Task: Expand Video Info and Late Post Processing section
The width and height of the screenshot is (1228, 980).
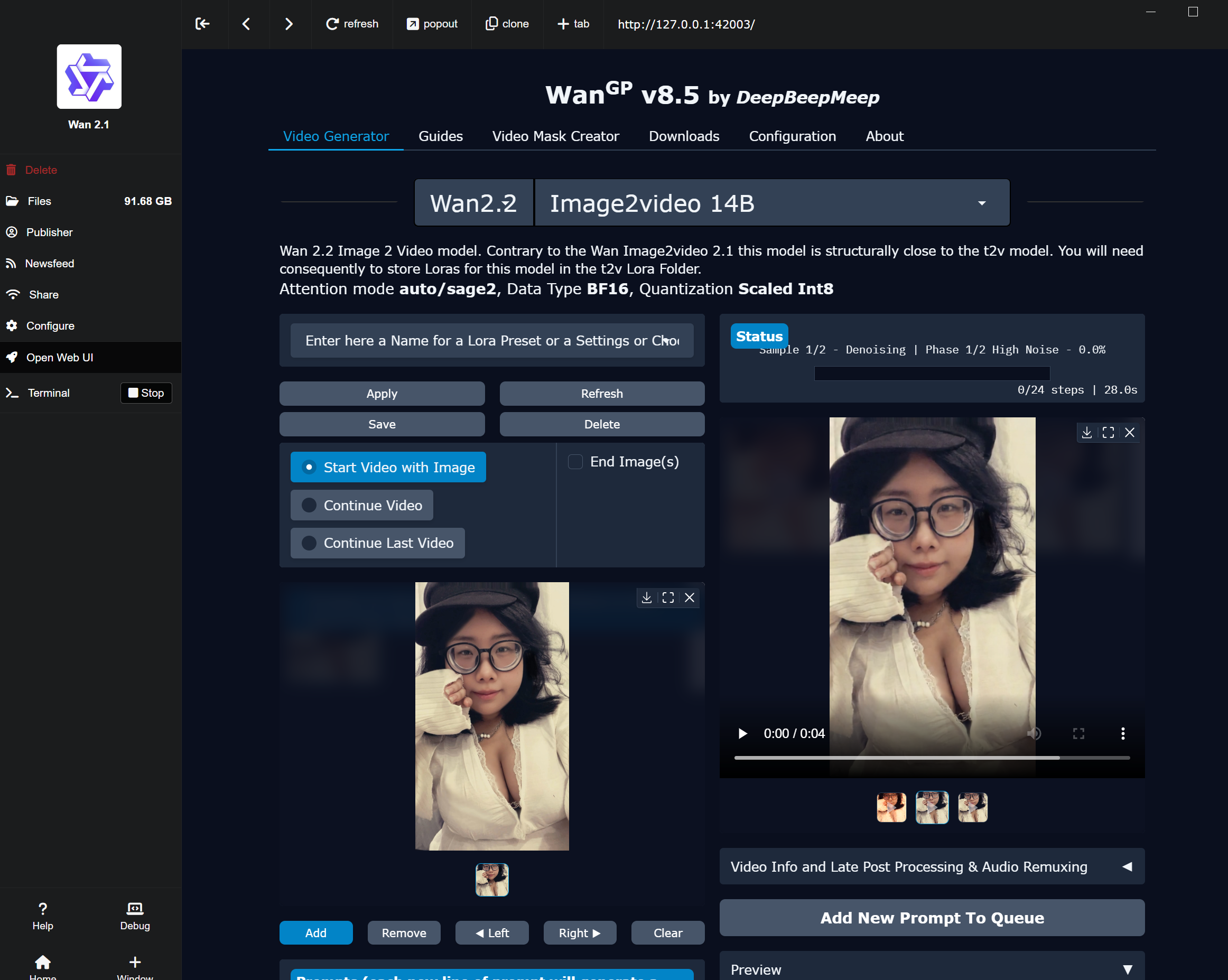Action: 932,867
